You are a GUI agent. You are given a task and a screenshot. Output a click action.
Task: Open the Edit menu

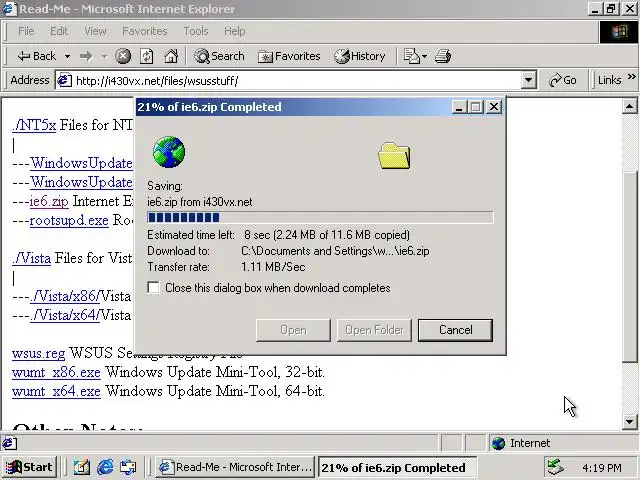[59, 31]
